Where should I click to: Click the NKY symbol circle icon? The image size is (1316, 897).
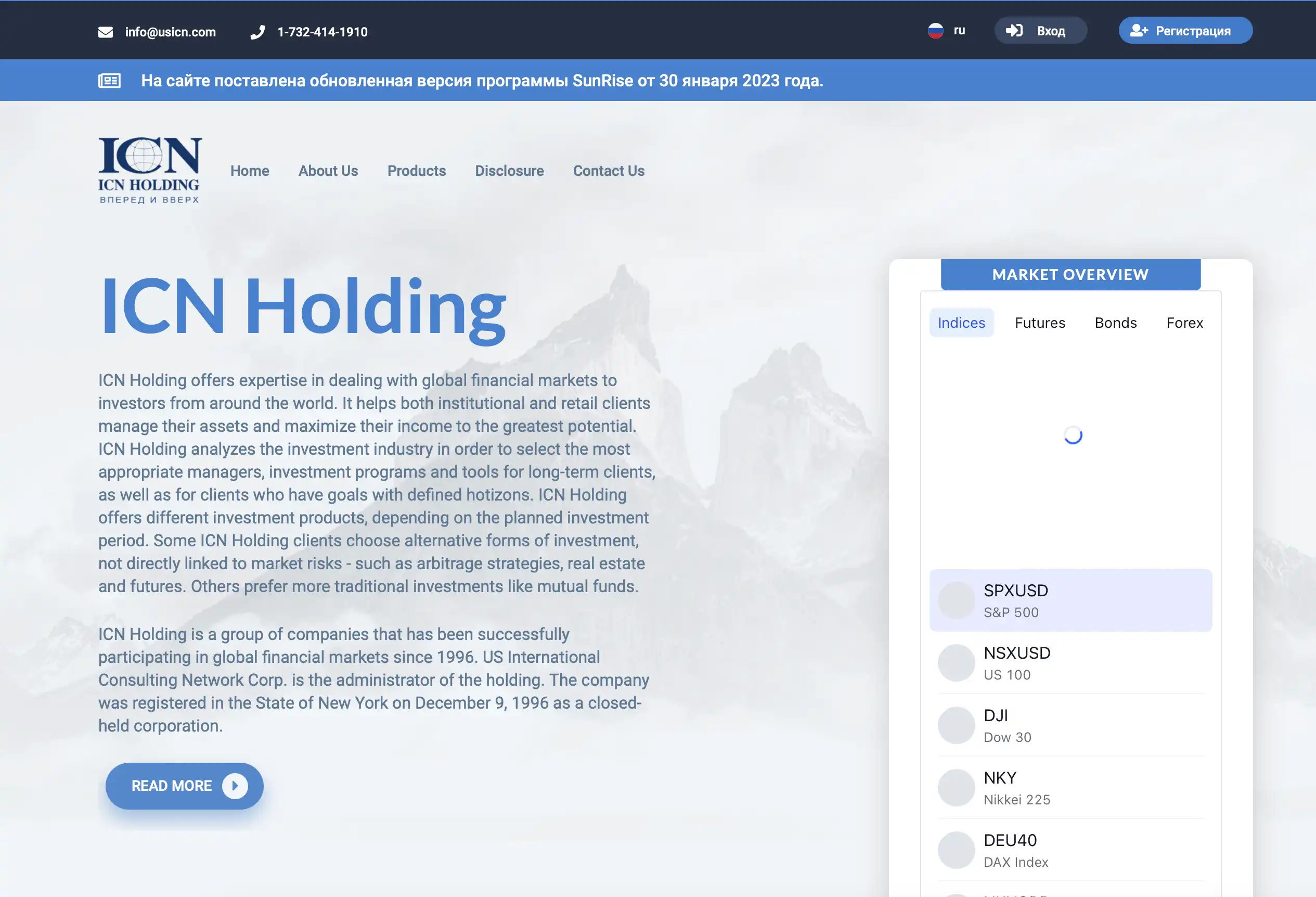click(957, 788)
